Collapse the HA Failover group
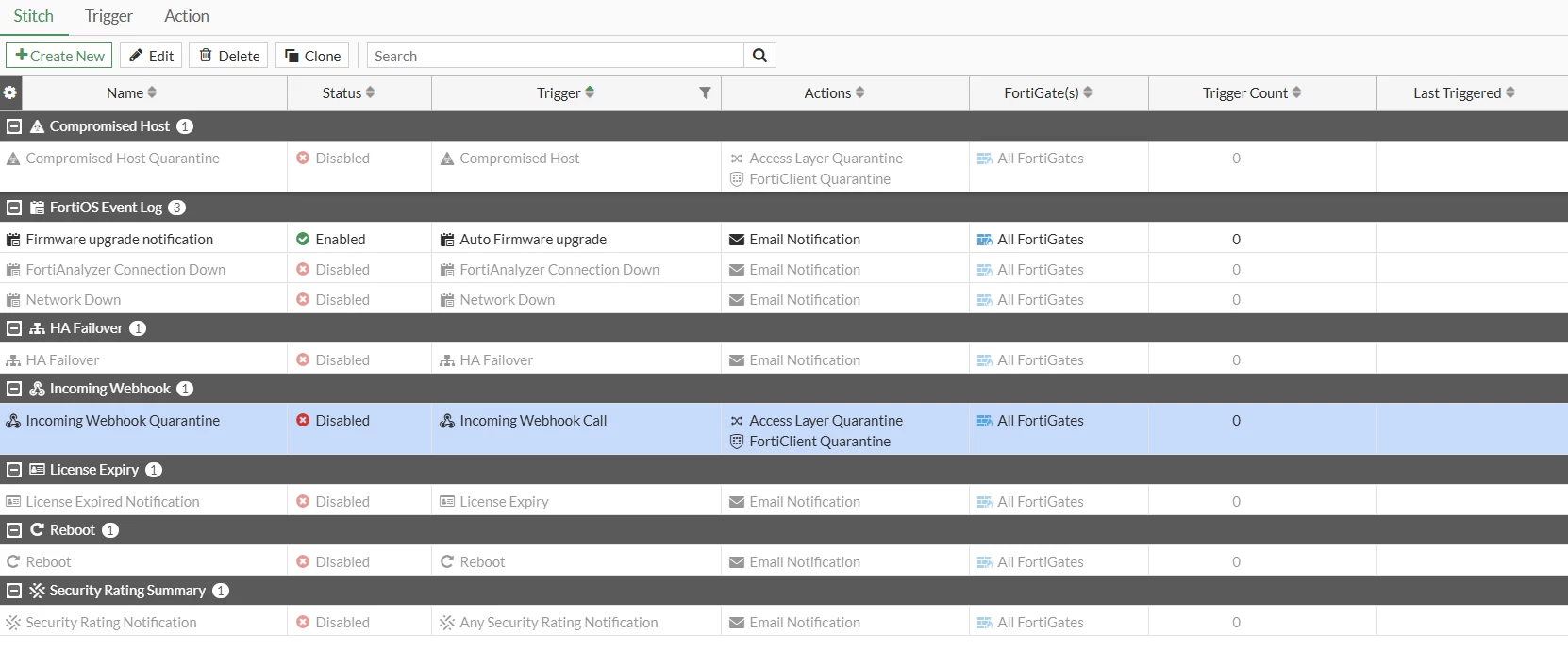 click(x=14, y=328)
